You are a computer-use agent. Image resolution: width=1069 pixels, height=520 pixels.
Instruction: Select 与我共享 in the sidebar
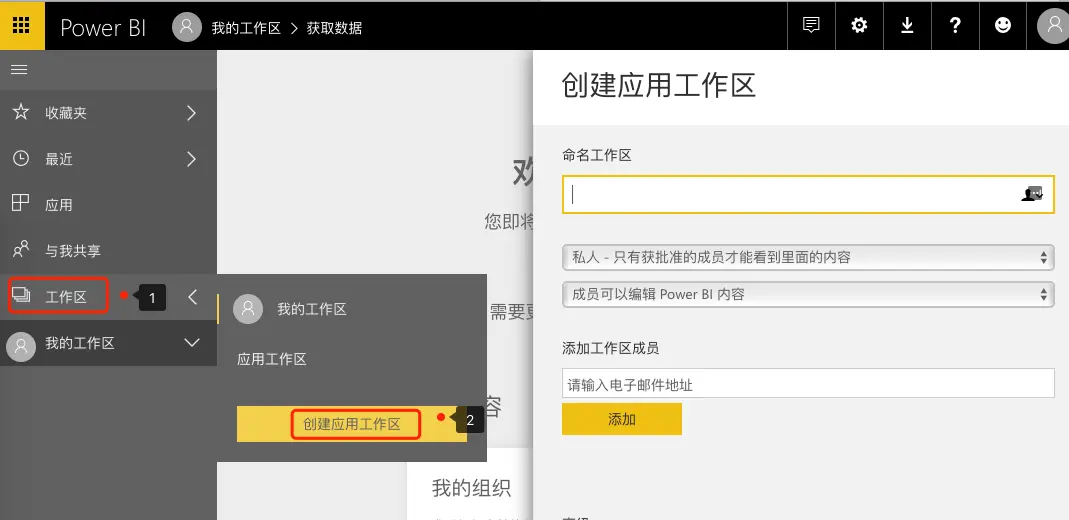(x=108, y=251)
